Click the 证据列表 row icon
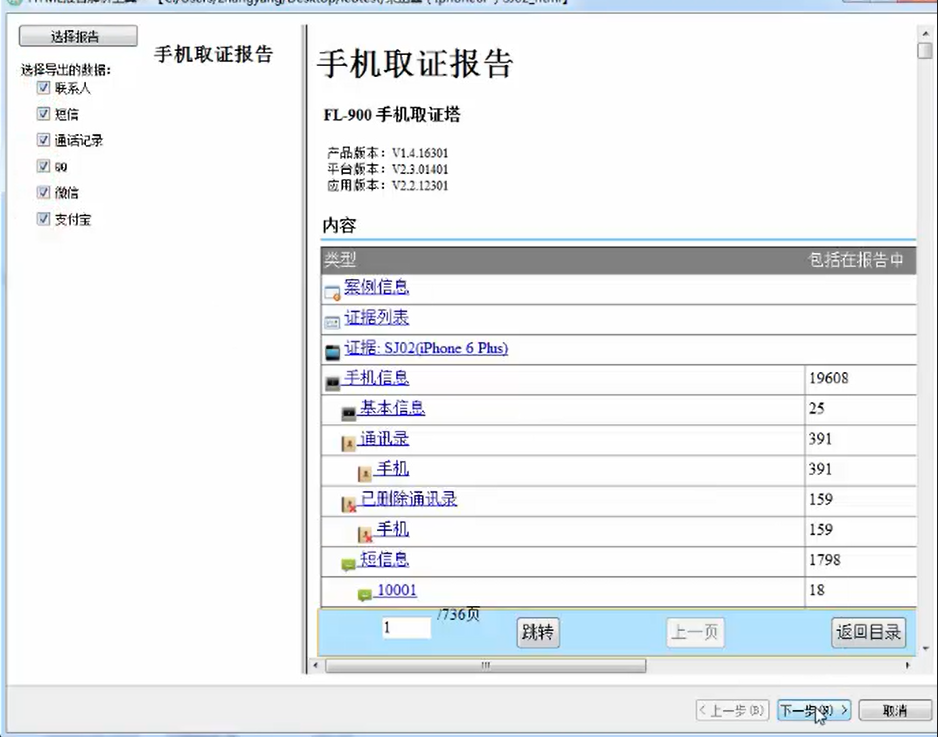The image size is (938, 737). pyautogui.click(x=332, y=322)
